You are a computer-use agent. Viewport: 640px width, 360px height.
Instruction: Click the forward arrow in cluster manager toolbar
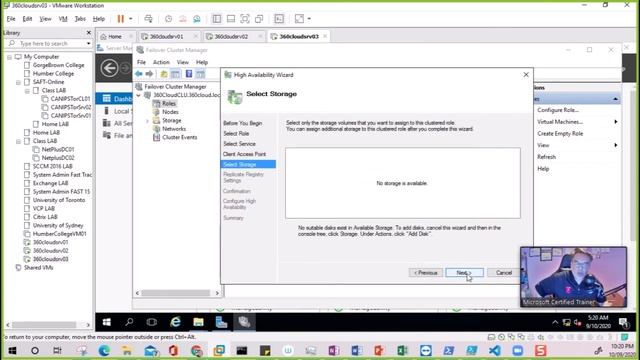click(149, 74)
